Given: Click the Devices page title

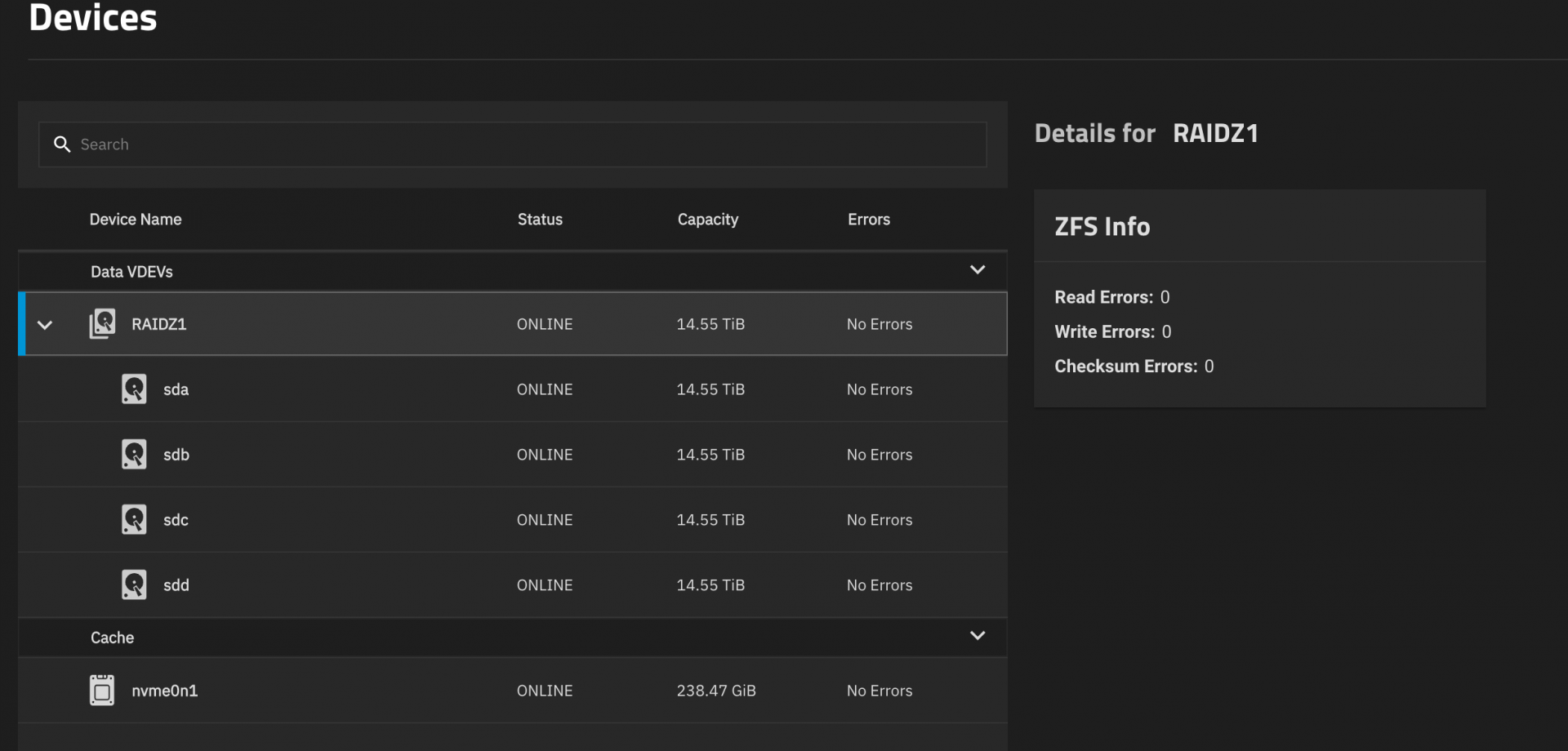Looking at the screenshot, I should (93, 18).
